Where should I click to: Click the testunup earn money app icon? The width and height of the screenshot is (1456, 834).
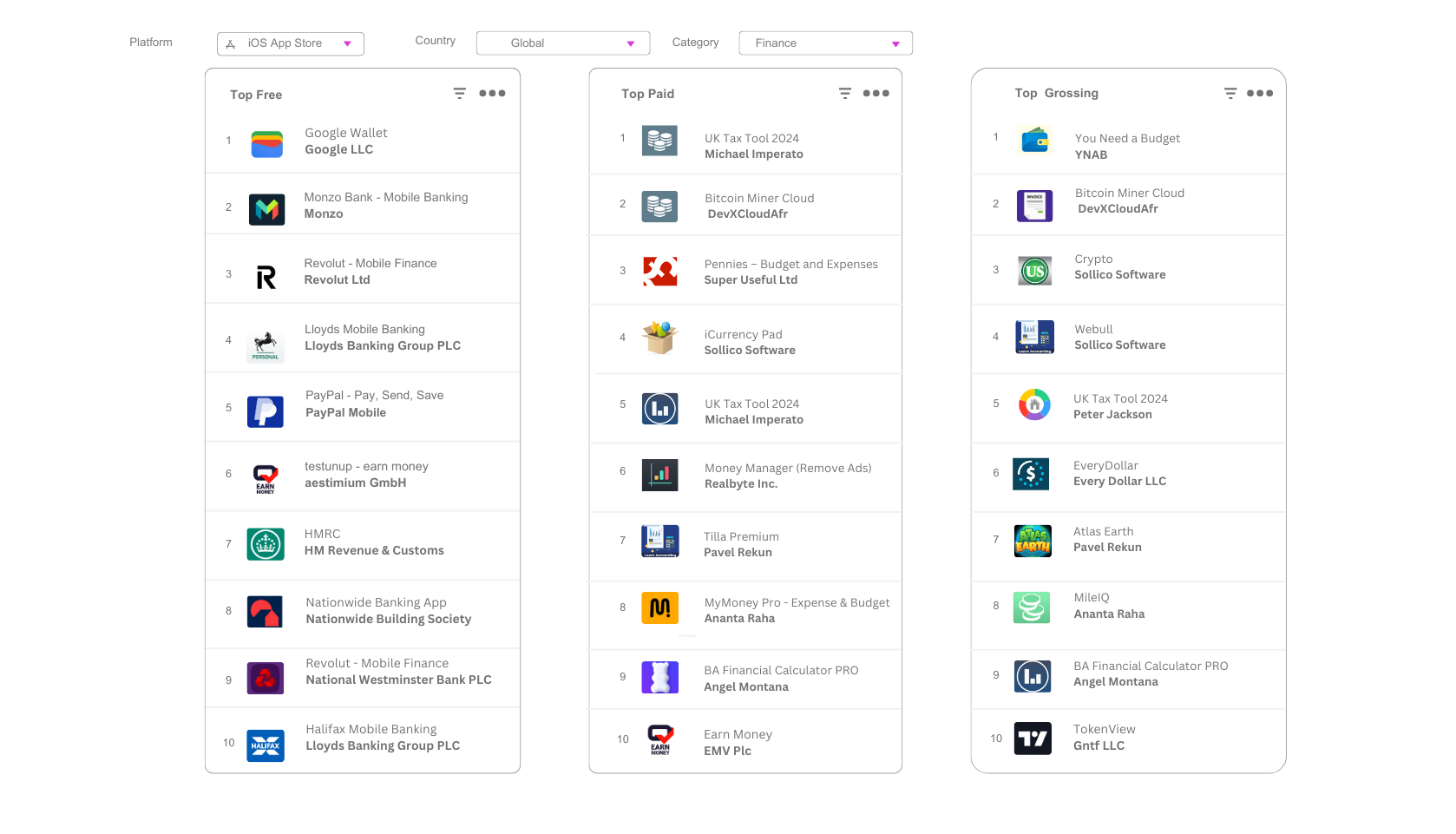coord(266,478)
